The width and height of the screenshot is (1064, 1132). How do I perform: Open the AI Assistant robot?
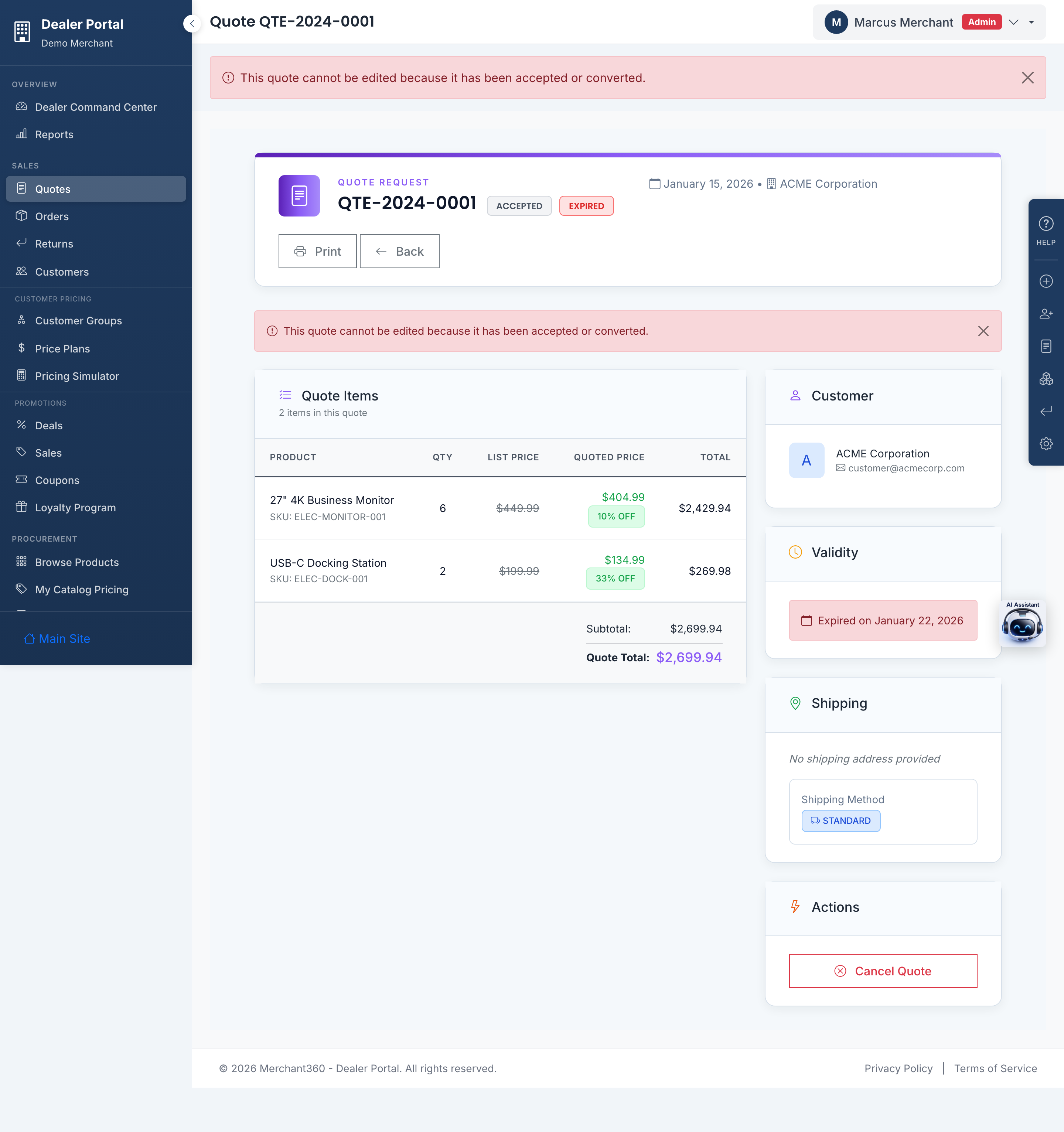tap(1023, 625)
